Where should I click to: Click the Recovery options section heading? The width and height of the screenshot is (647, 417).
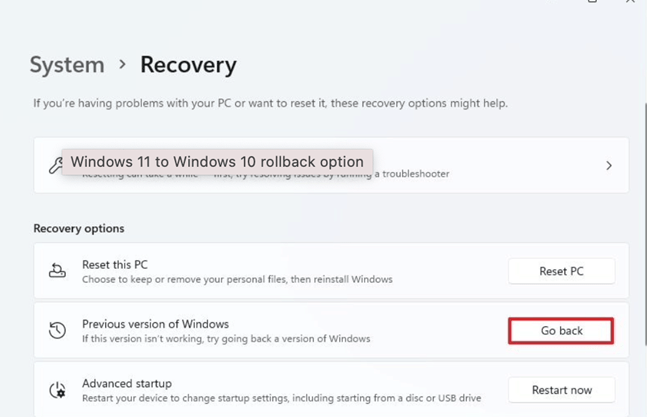[x=79, y=229]
